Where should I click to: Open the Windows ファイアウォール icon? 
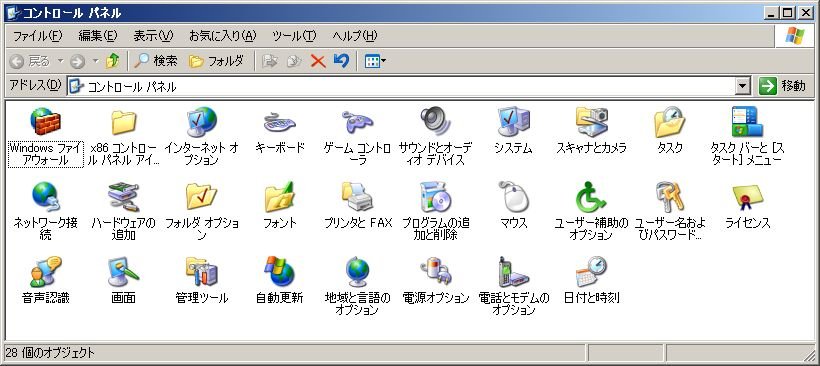point(45,121)
